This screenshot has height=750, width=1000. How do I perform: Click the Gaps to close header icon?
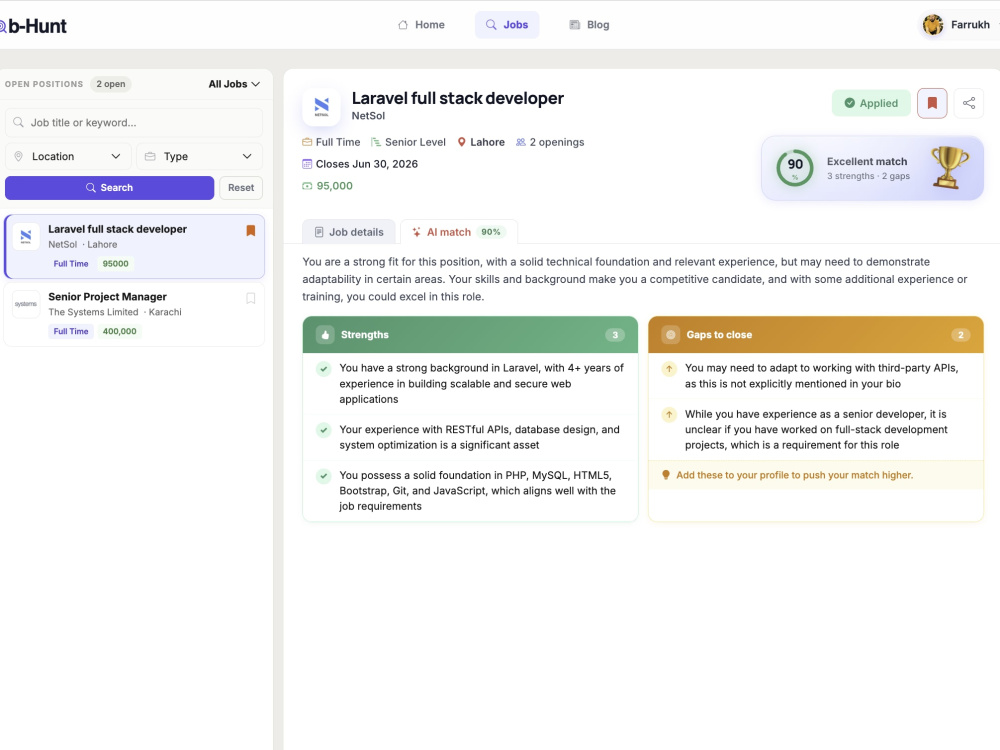670,335
